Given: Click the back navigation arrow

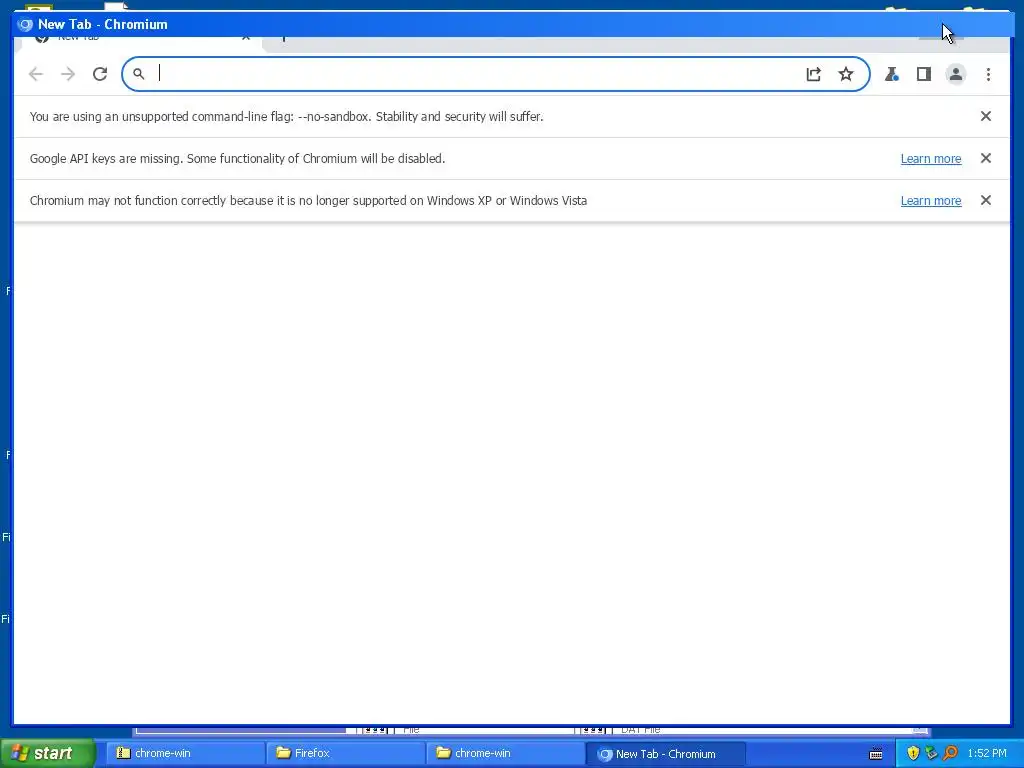Looking at the screenshot, I should [36, 74].
